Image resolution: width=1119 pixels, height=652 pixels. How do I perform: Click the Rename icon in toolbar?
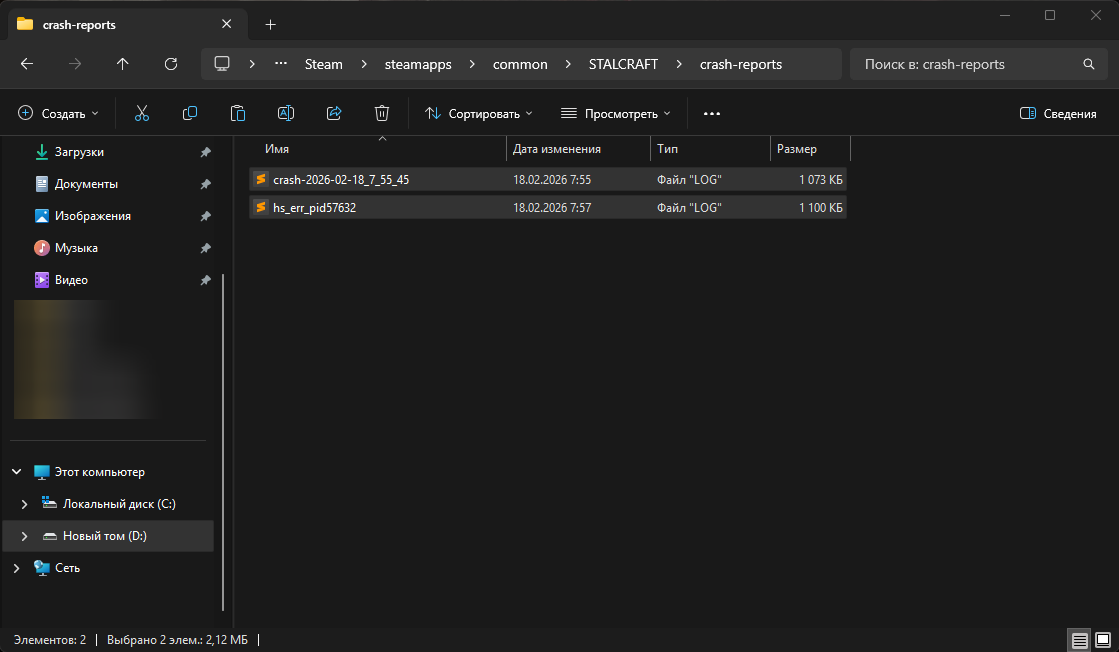pyautogui.click(x=285, y=114)
